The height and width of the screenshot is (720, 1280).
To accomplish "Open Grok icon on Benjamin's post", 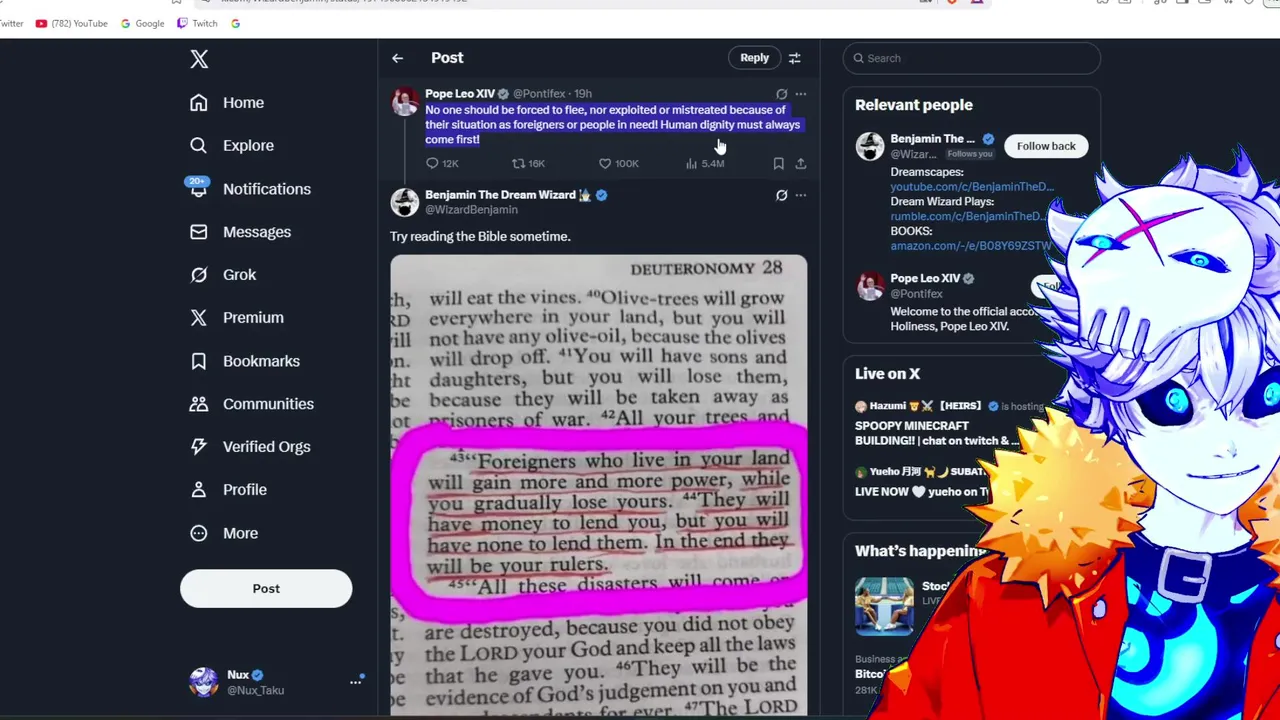I will (782, 195).
